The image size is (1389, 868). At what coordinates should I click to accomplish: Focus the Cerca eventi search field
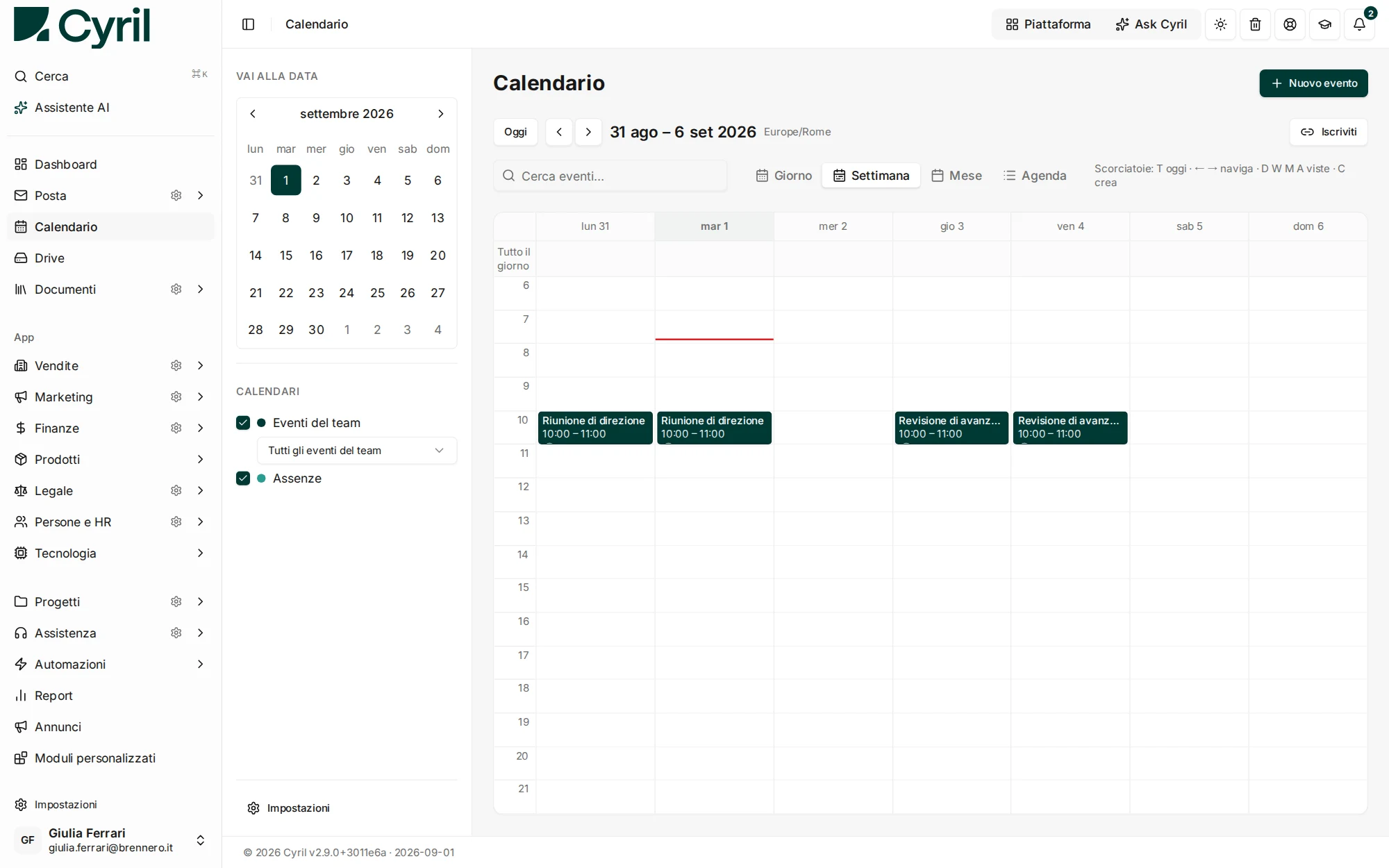(610, 176)
